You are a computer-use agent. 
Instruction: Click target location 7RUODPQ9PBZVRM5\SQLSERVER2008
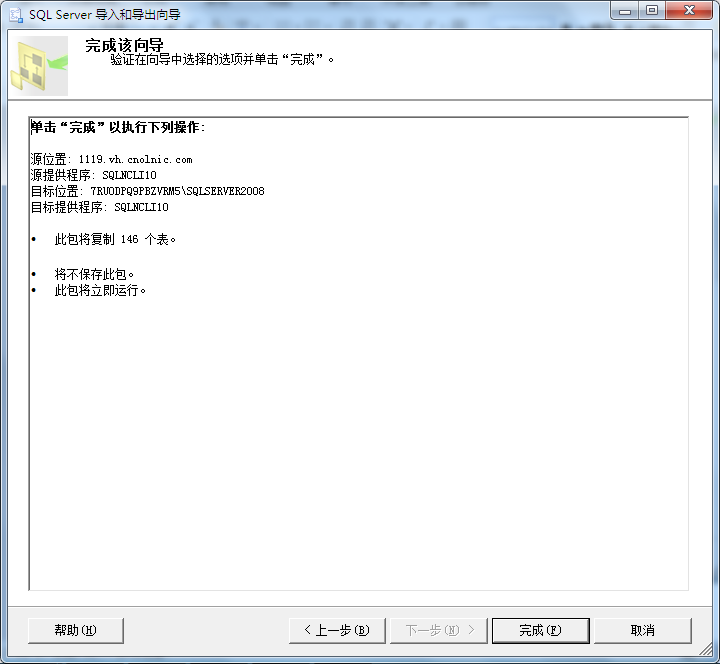click(x=177, y=191)
